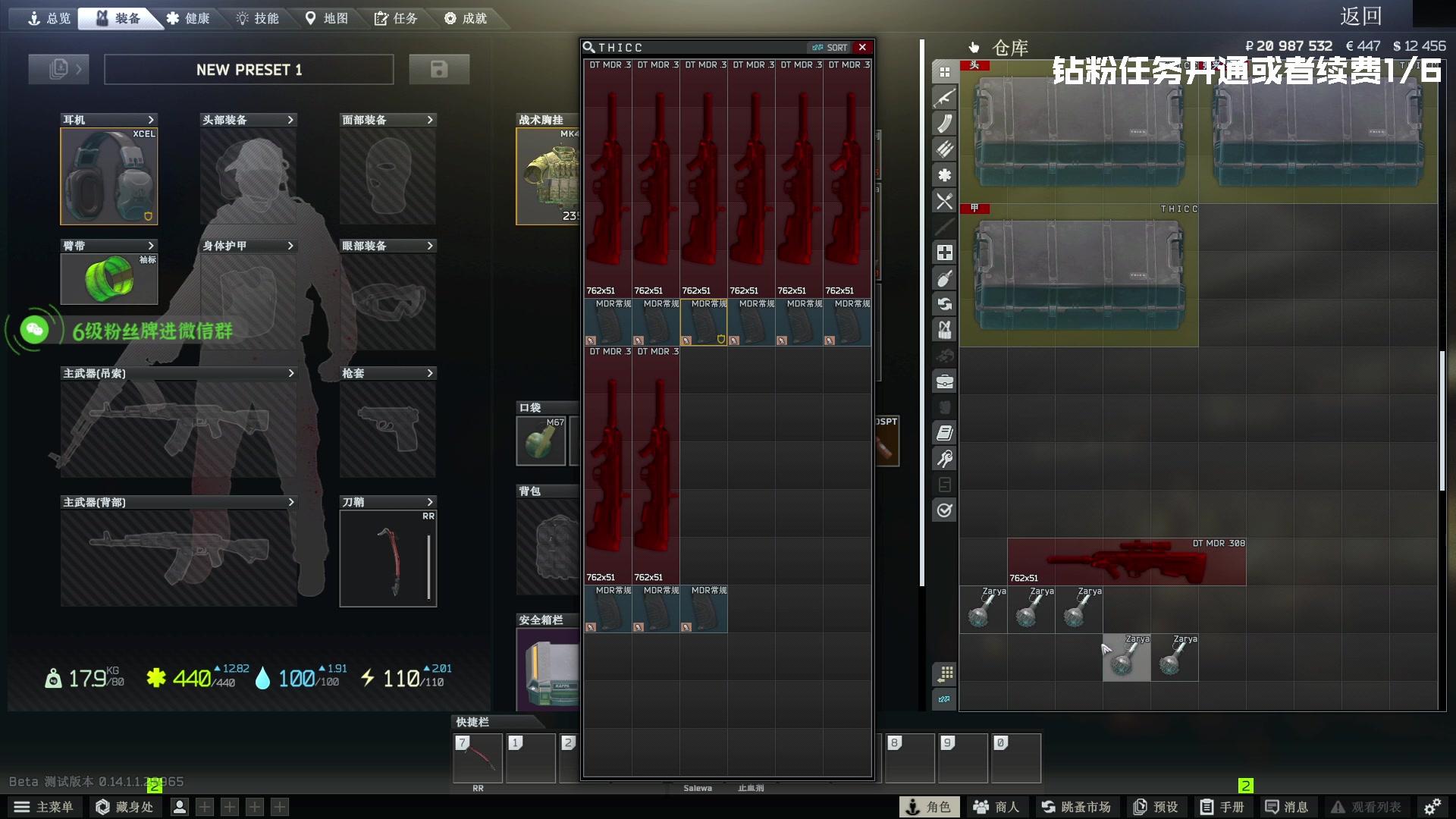This screenshot has width=1456, height=819.
Task: Open the 总览 overview tab
Action: (x=49, y=18)
